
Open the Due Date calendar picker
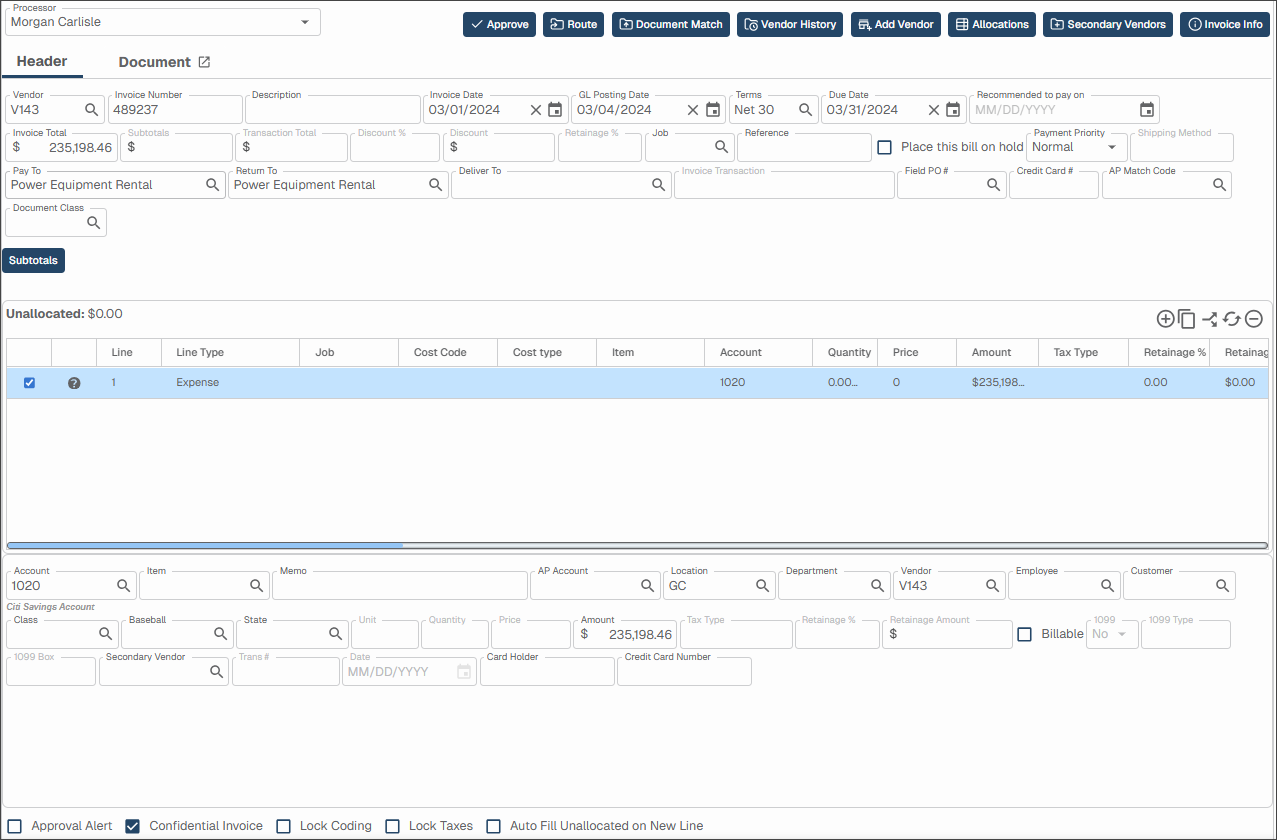pyautogui.click(x=953, y=110)
